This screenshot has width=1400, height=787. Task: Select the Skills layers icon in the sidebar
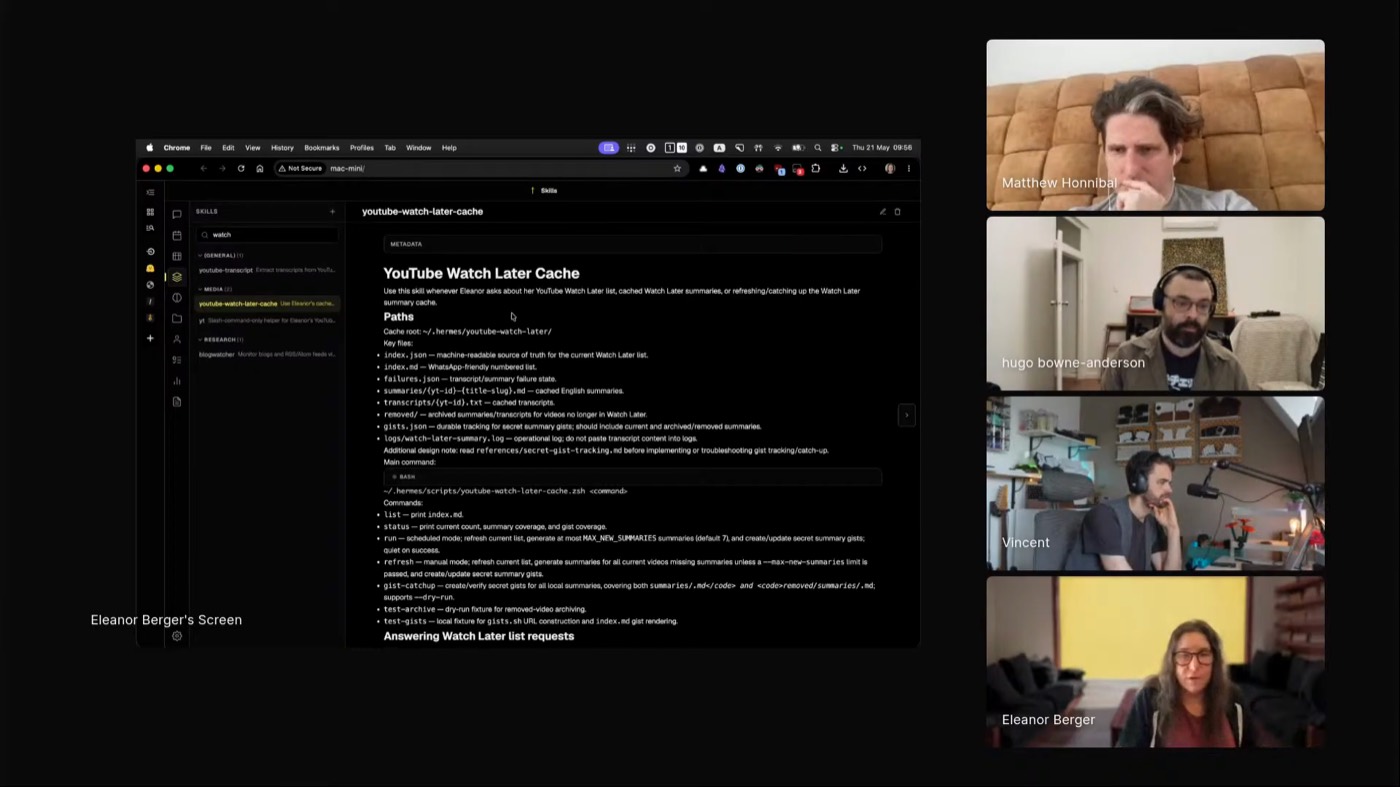(177, 277)
